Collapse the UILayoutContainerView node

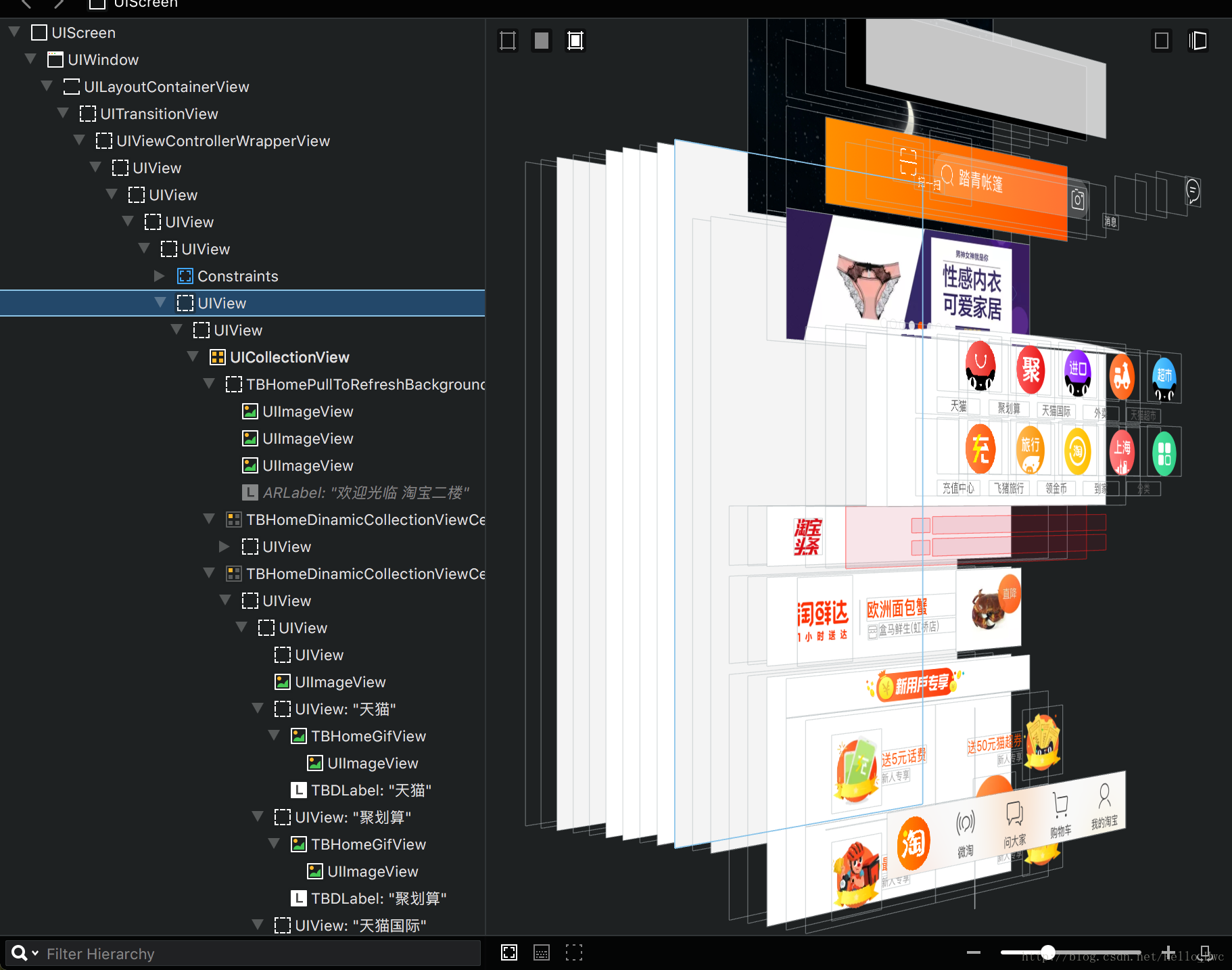(47, 86)
